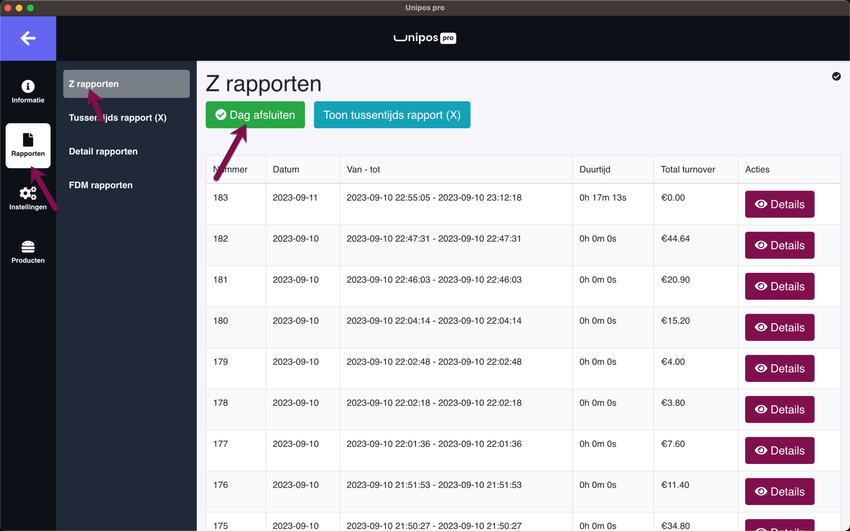Open the Producten burger icon
The height and width of the screenshot is (531, 850).
(28, 252)
